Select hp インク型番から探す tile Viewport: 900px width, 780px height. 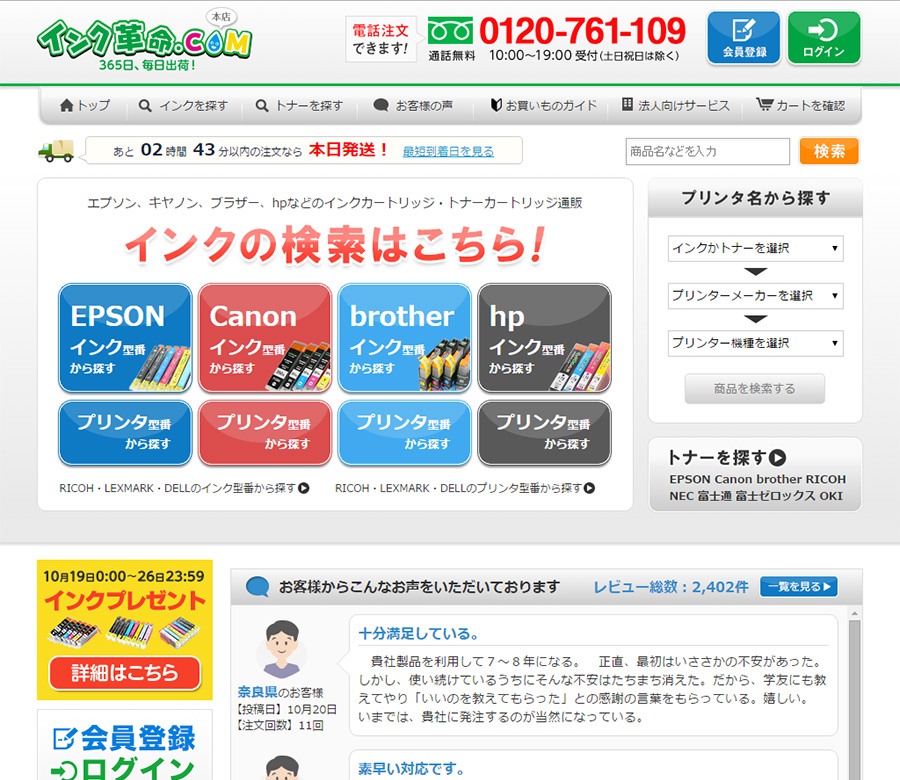coord(544,338)
